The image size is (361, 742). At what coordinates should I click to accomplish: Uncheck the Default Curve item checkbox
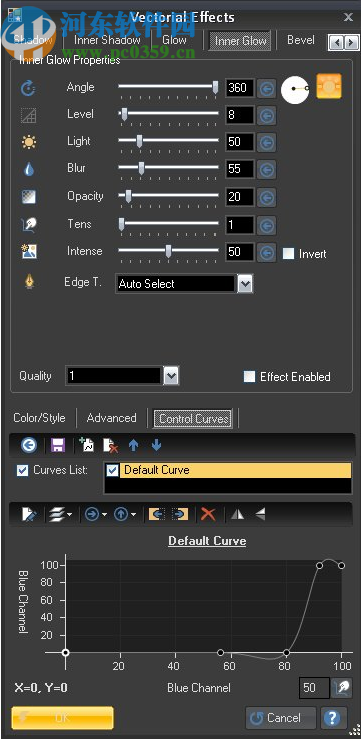(x=112, y=470)
